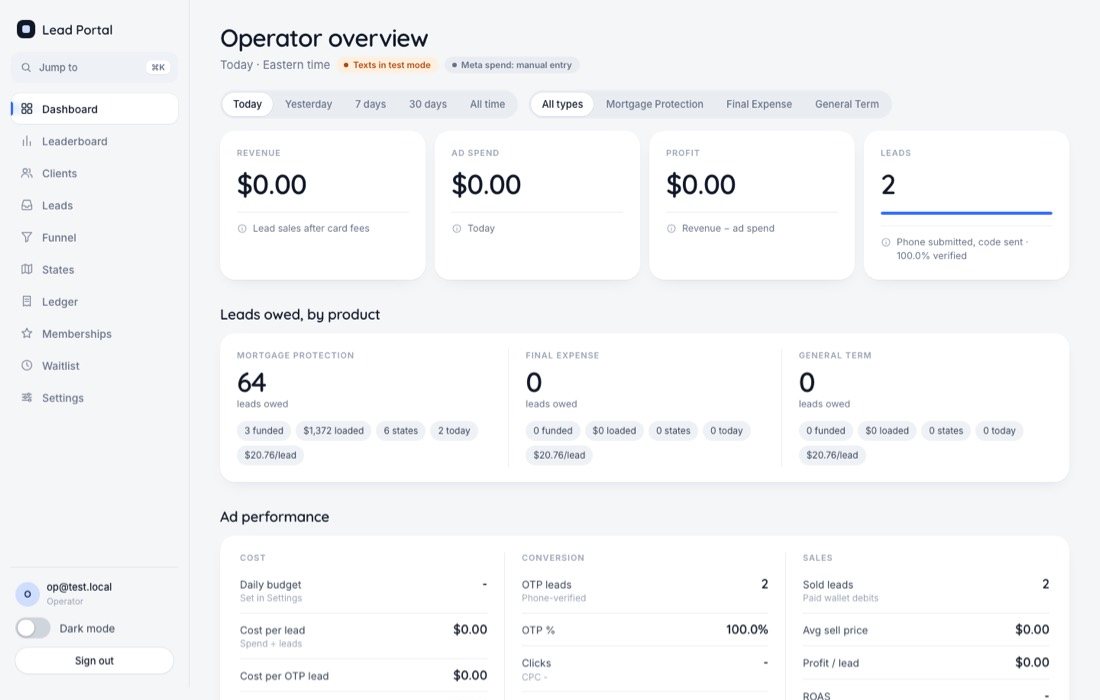Enable the Dark mode switch
The image size is (1100, 700).
tap(33, 628)
